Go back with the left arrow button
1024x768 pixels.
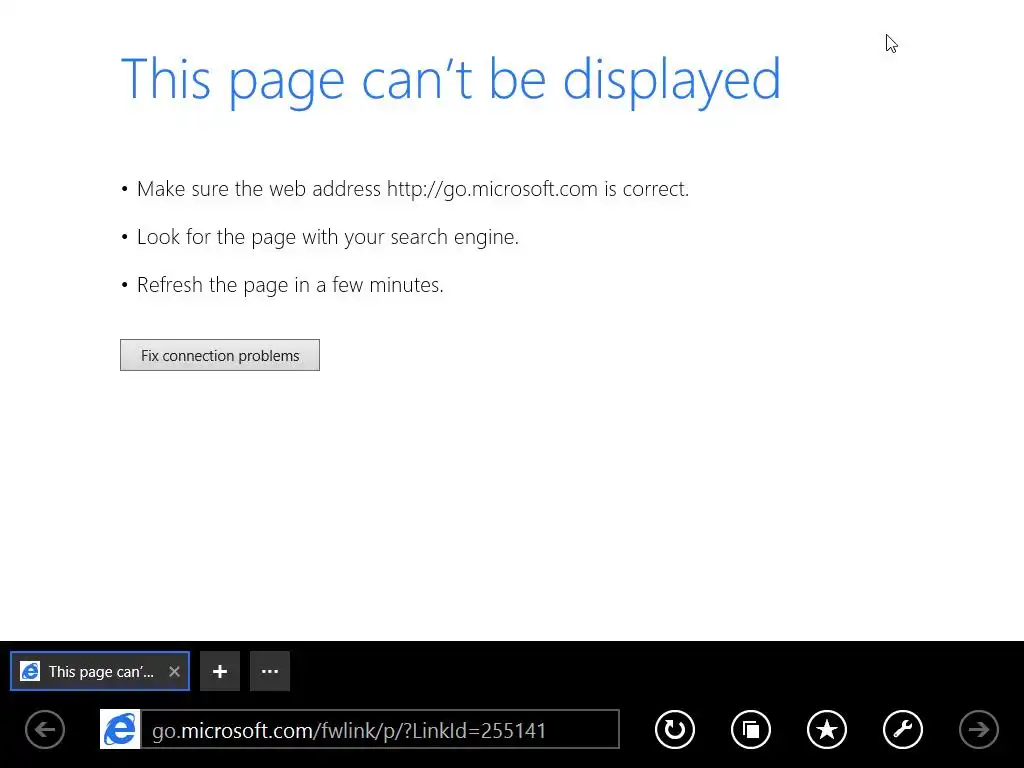point(45,729)
